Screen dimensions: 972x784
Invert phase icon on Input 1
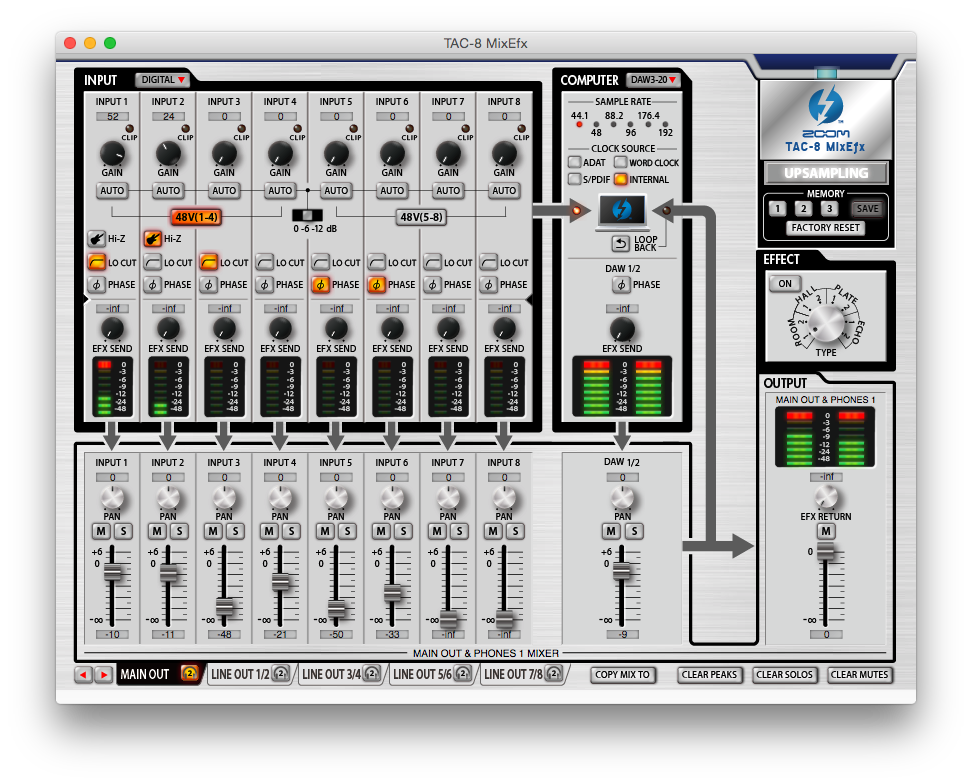96,284
